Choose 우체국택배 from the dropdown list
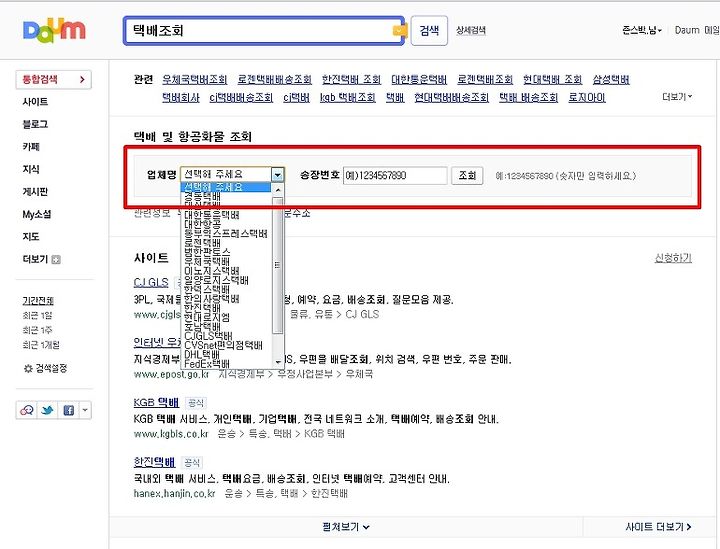720x549 pixels. 207,261
